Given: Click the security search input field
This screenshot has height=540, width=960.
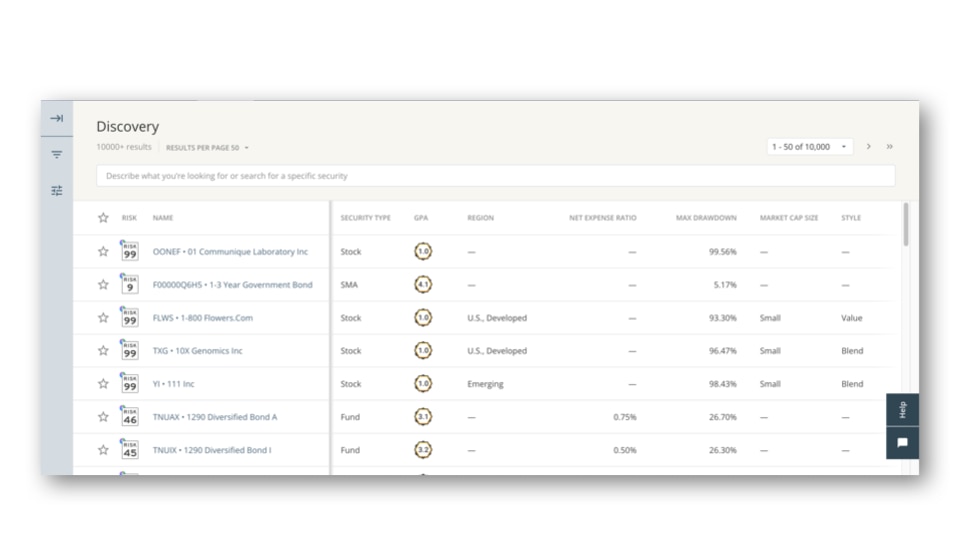Looking at the screenshot, I should [495, 176].
